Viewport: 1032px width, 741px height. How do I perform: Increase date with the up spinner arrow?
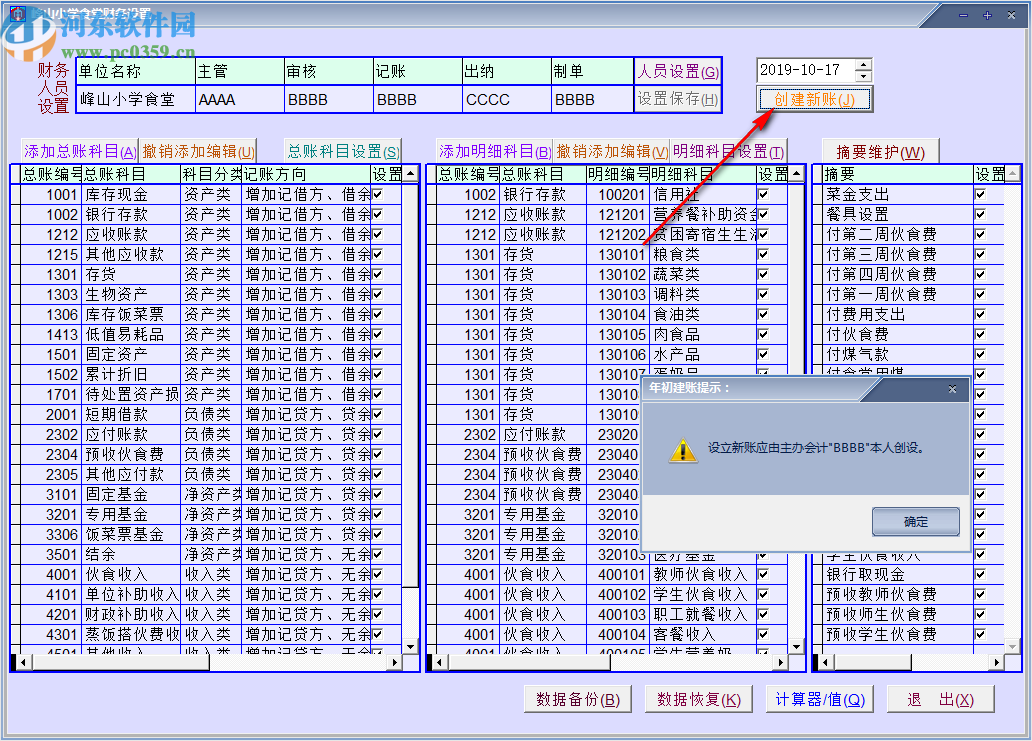tap(864, 65)
